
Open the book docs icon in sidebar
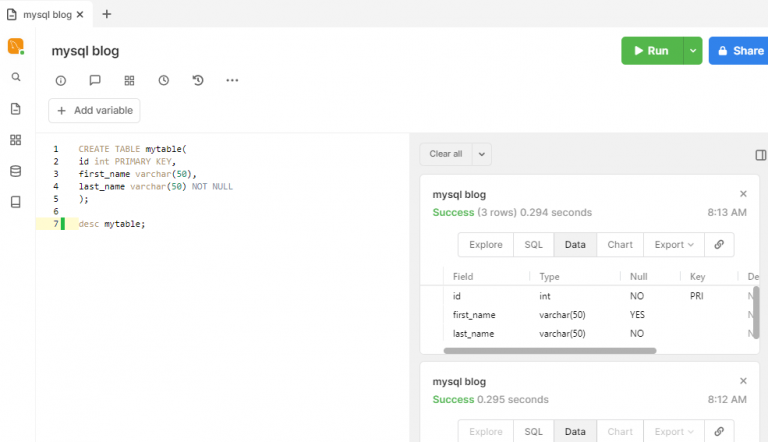(15, 202)
